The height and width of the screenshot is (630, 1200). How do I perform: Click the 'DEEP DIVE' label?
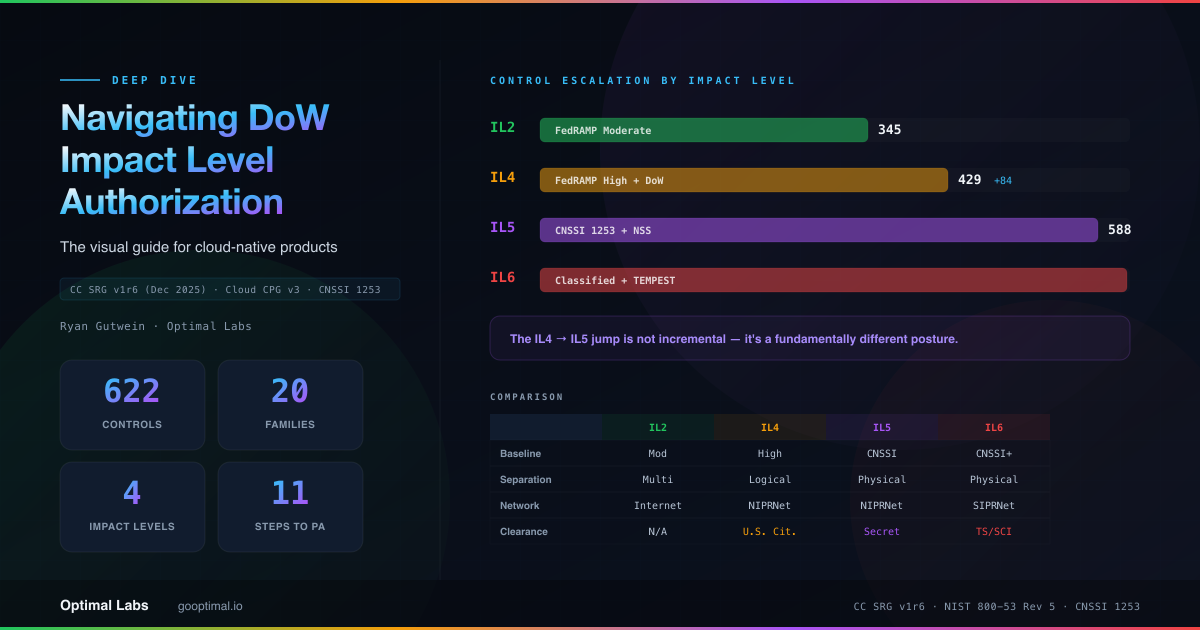pyautogui.click(x=155, y=80)
